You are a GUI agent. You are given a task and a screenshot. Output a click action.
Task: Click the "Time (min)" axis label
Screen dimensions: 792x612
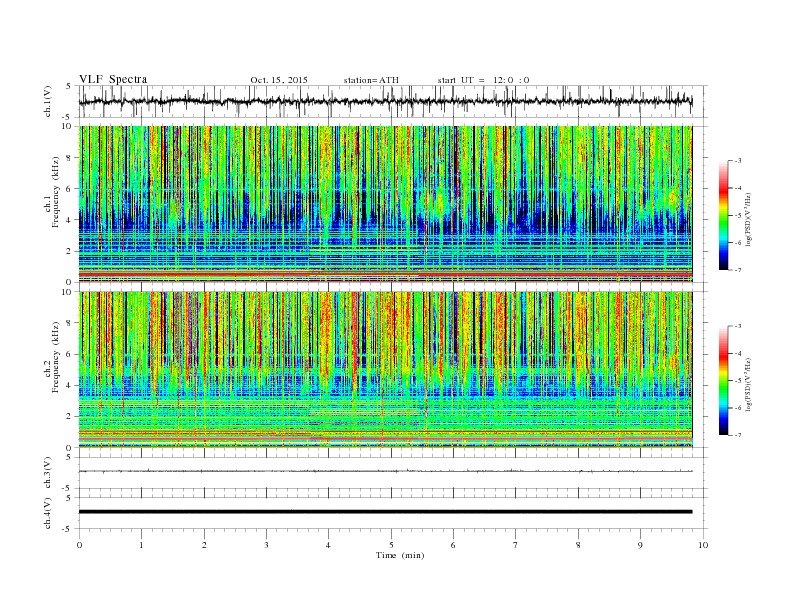click(400, 555)
